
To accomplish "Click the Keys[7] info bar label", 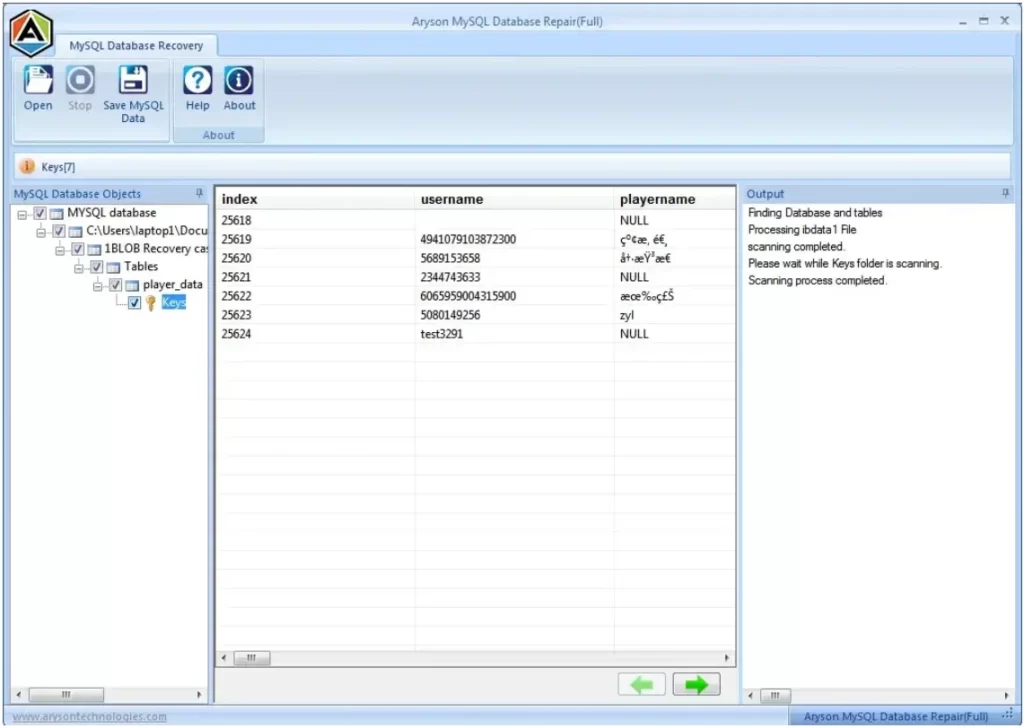I will click(x=58, y=167).
